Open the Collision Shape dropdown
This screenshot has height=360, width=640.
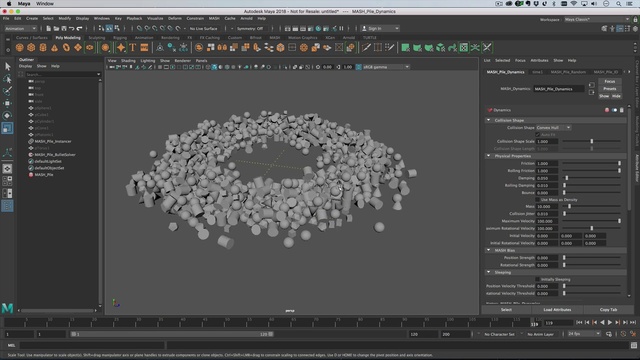coord(553,128)
